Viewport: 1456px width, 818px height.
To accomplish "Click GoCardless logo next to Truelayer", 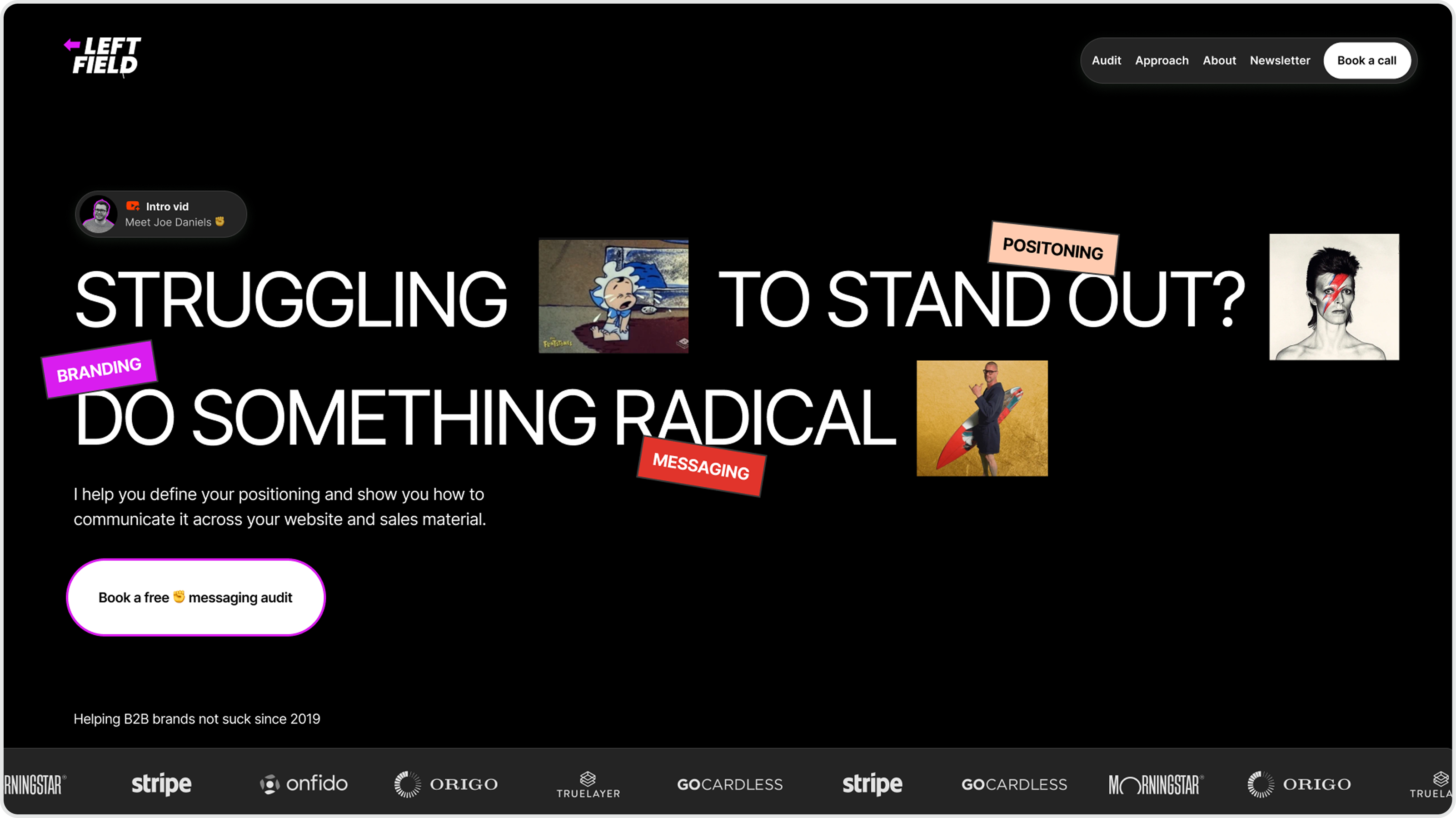I will [730, 785].
